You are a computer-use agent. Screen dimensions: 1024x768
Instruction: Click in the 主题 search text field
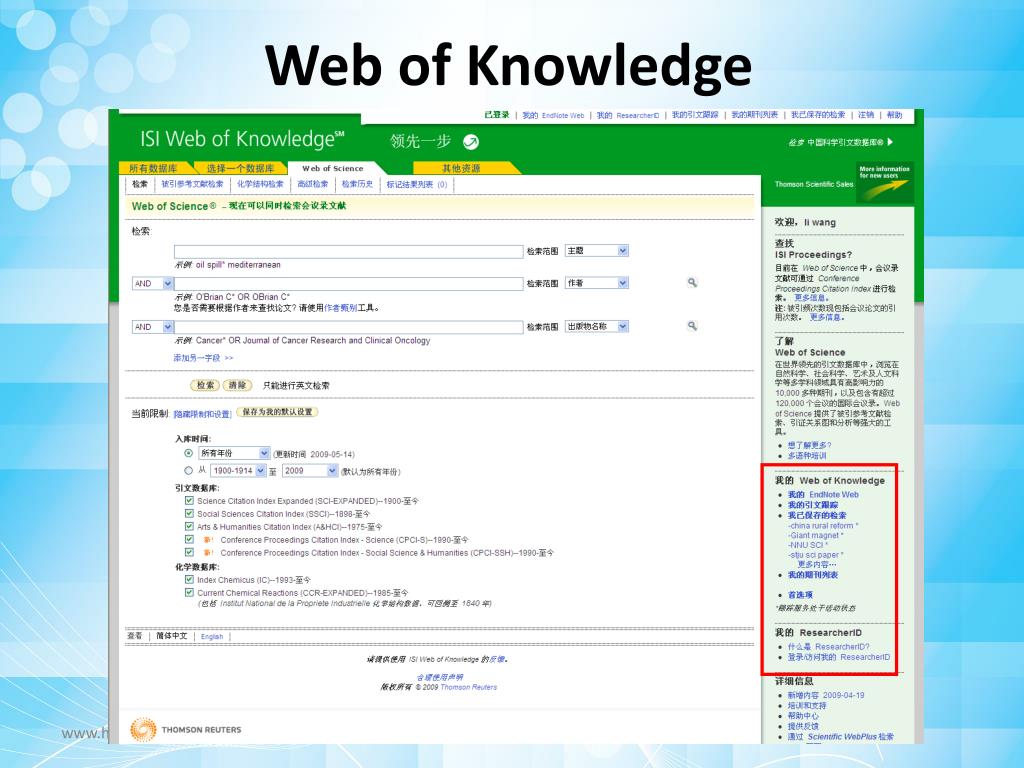point(348,251)
